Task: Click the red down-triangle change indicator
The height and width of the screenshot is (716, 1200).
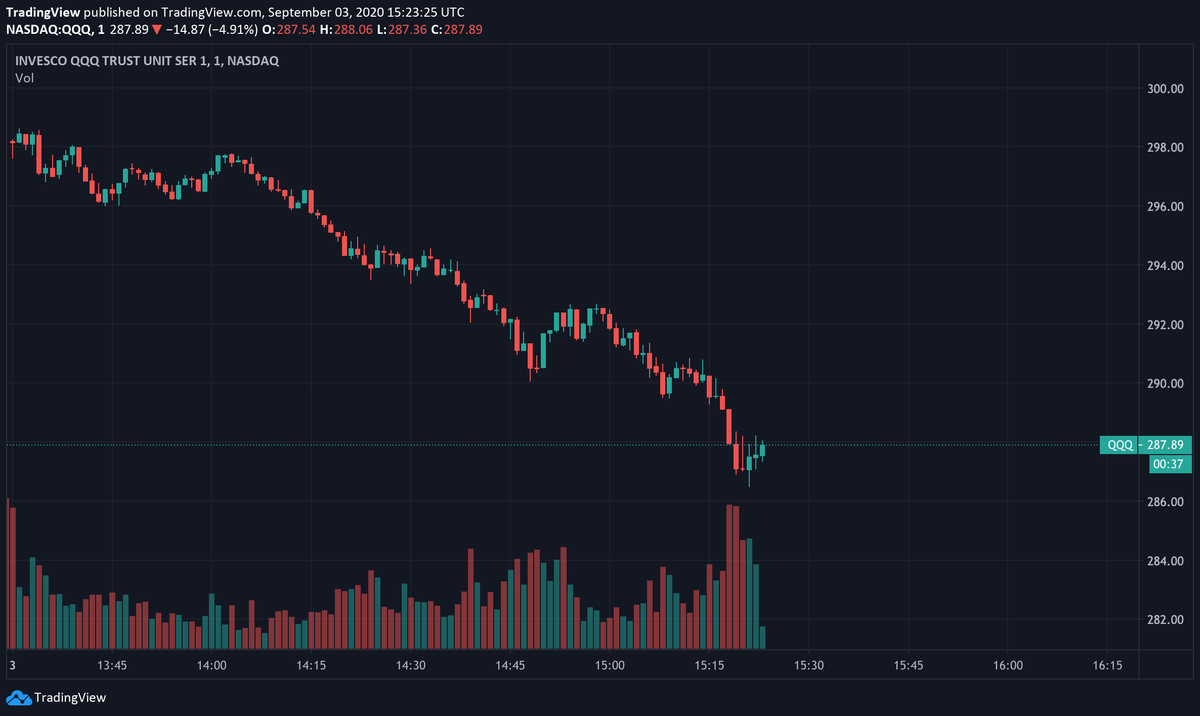Action: [156, 29]
